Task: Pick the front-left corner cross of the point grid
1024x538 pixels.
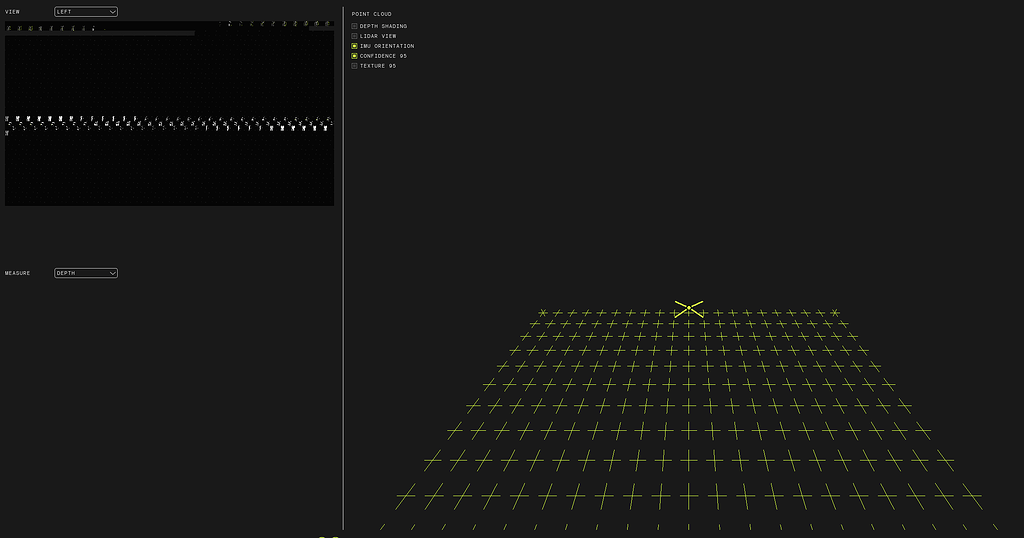Action: (x=406, y=495)
